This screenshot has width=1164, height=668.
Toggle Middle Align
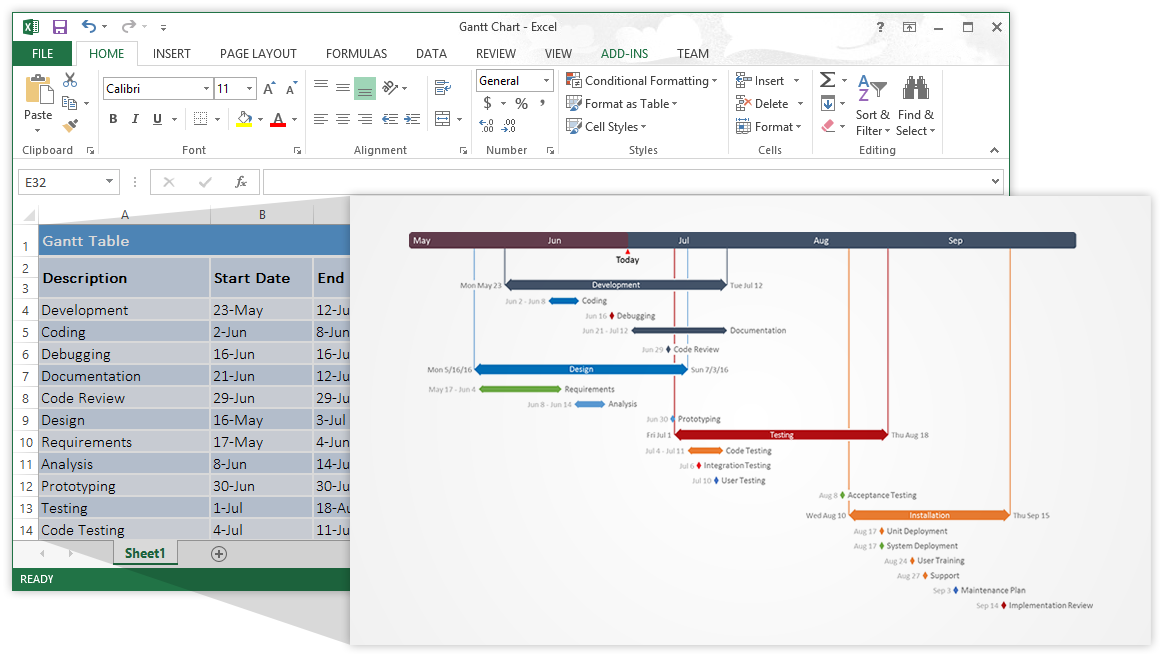[342, 88]
